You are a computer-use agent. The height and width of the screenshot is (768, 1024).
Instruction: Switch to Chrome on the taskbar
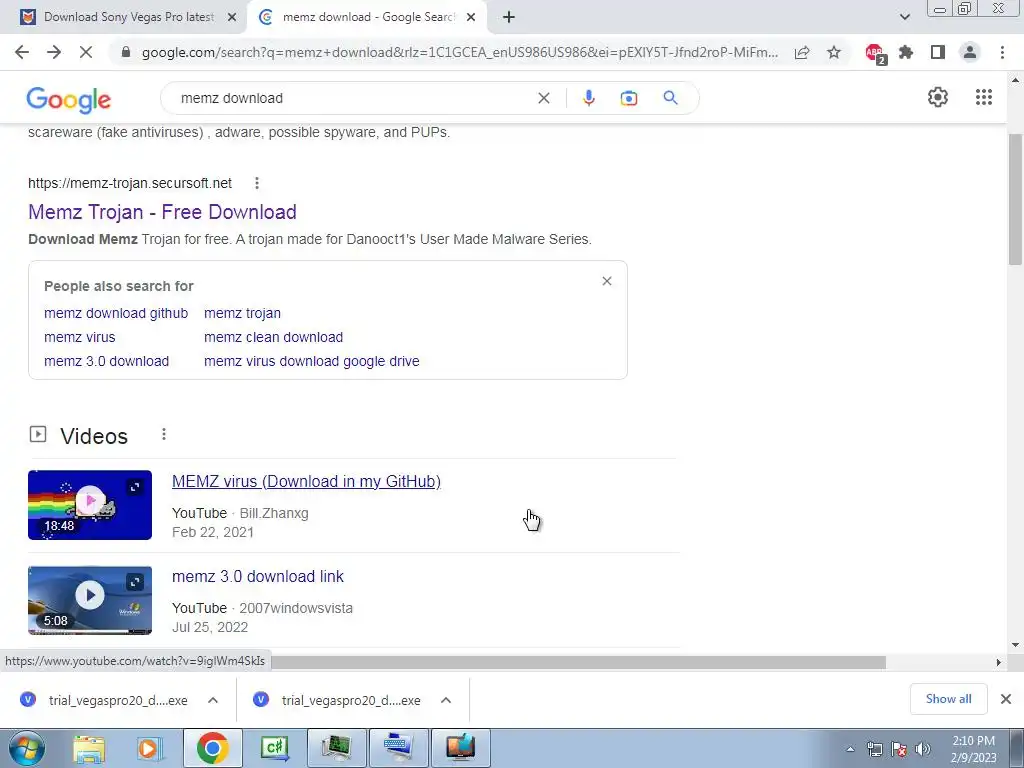pos(212,748)
